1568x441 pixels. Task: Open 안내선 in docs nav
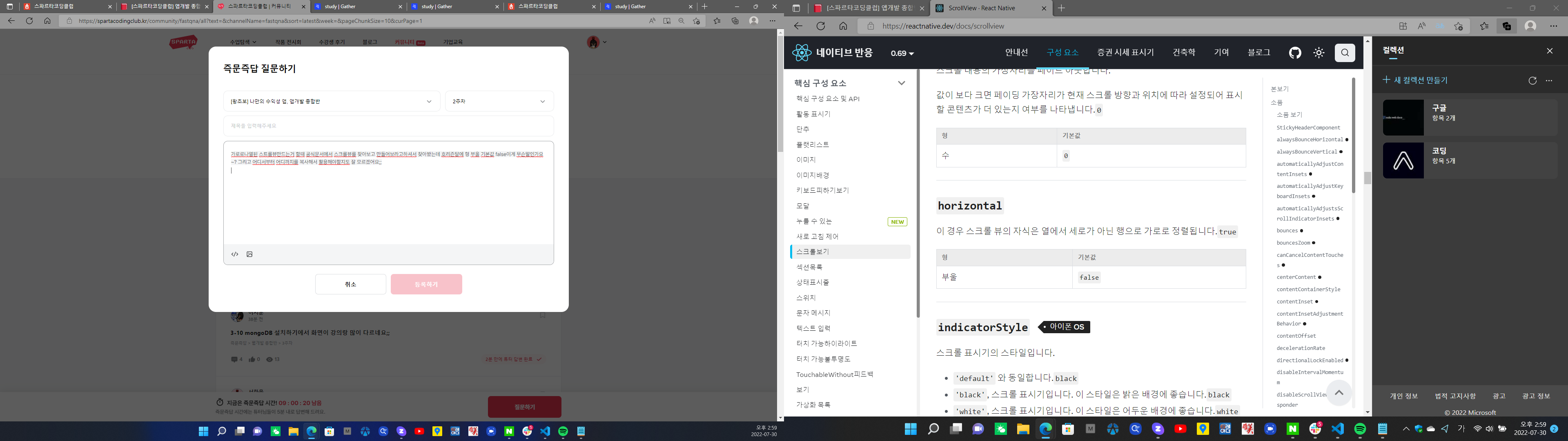[x=1016, y=52]
